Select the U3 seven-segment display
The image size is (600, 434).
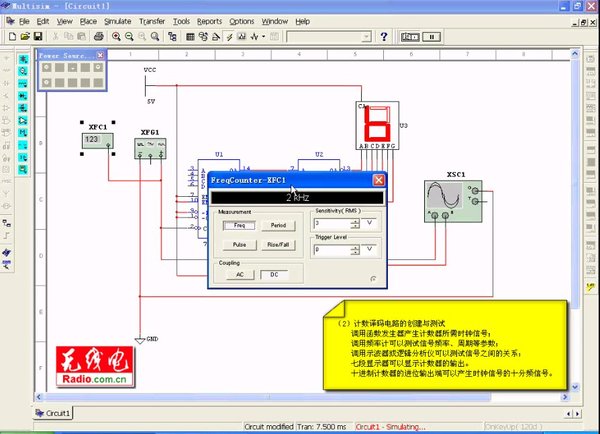pos(377,125)
